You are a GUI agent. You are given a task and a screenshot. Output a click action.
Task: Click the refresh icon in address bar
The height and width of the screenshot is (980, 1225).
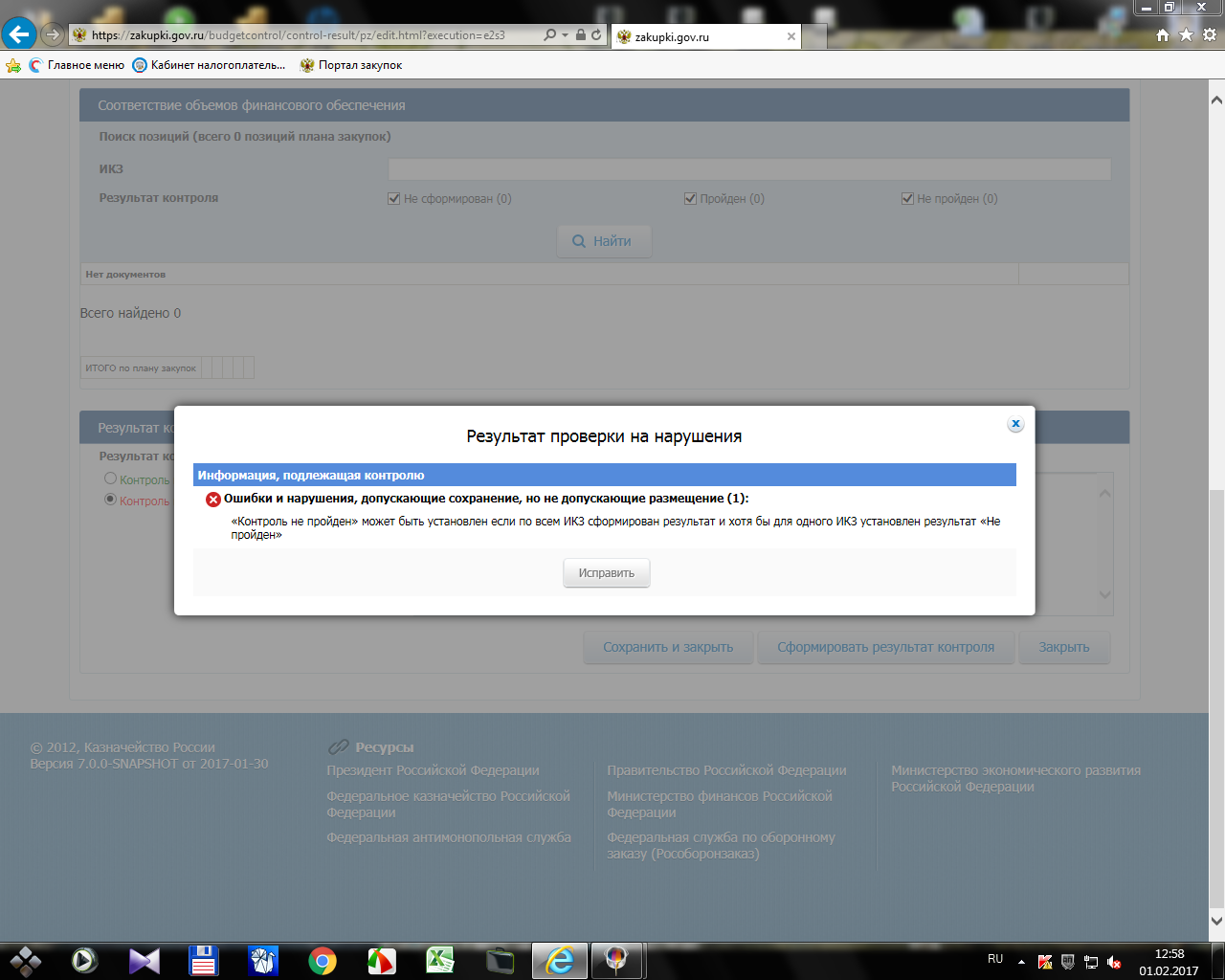click(x=596, y=35)
